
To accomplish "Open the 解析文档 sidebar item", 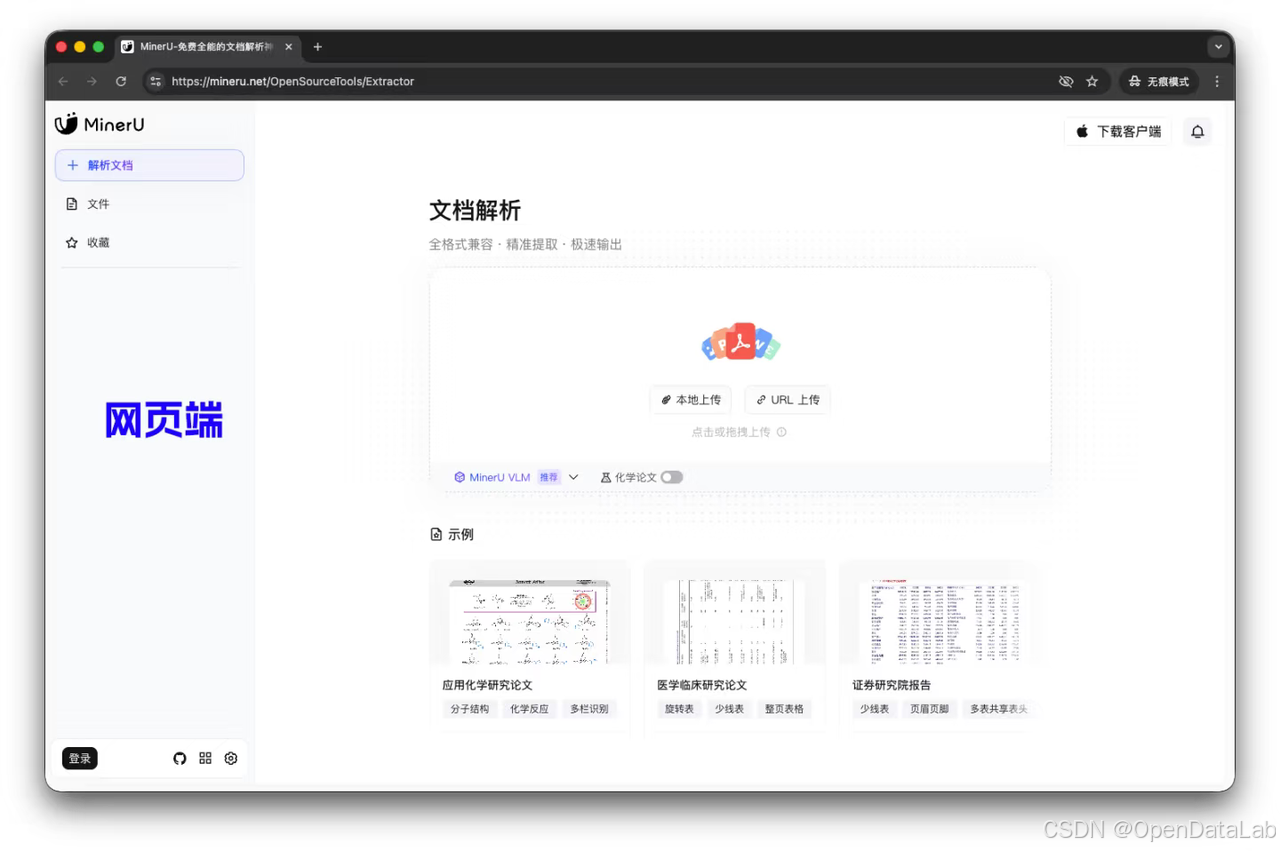I will tap(149, 165).
